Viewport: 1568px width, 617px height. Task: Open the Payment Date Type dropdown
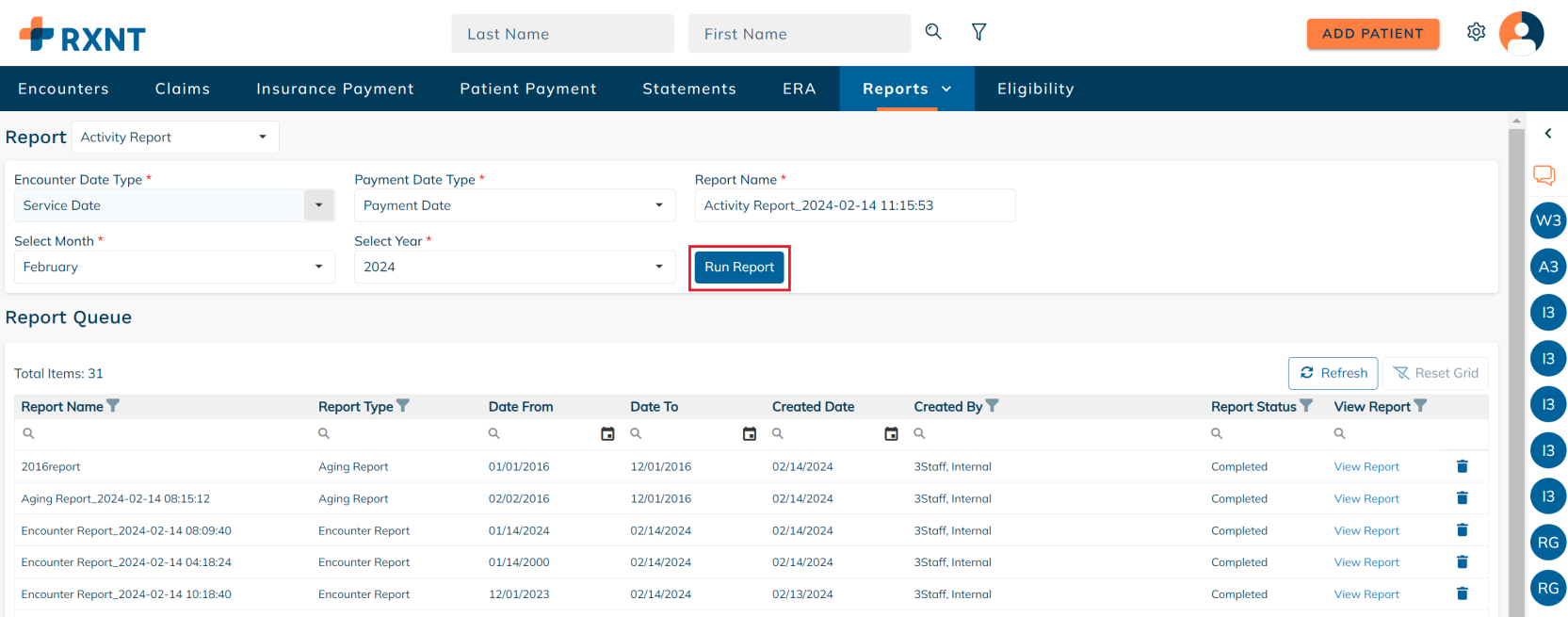pos(514,205)
